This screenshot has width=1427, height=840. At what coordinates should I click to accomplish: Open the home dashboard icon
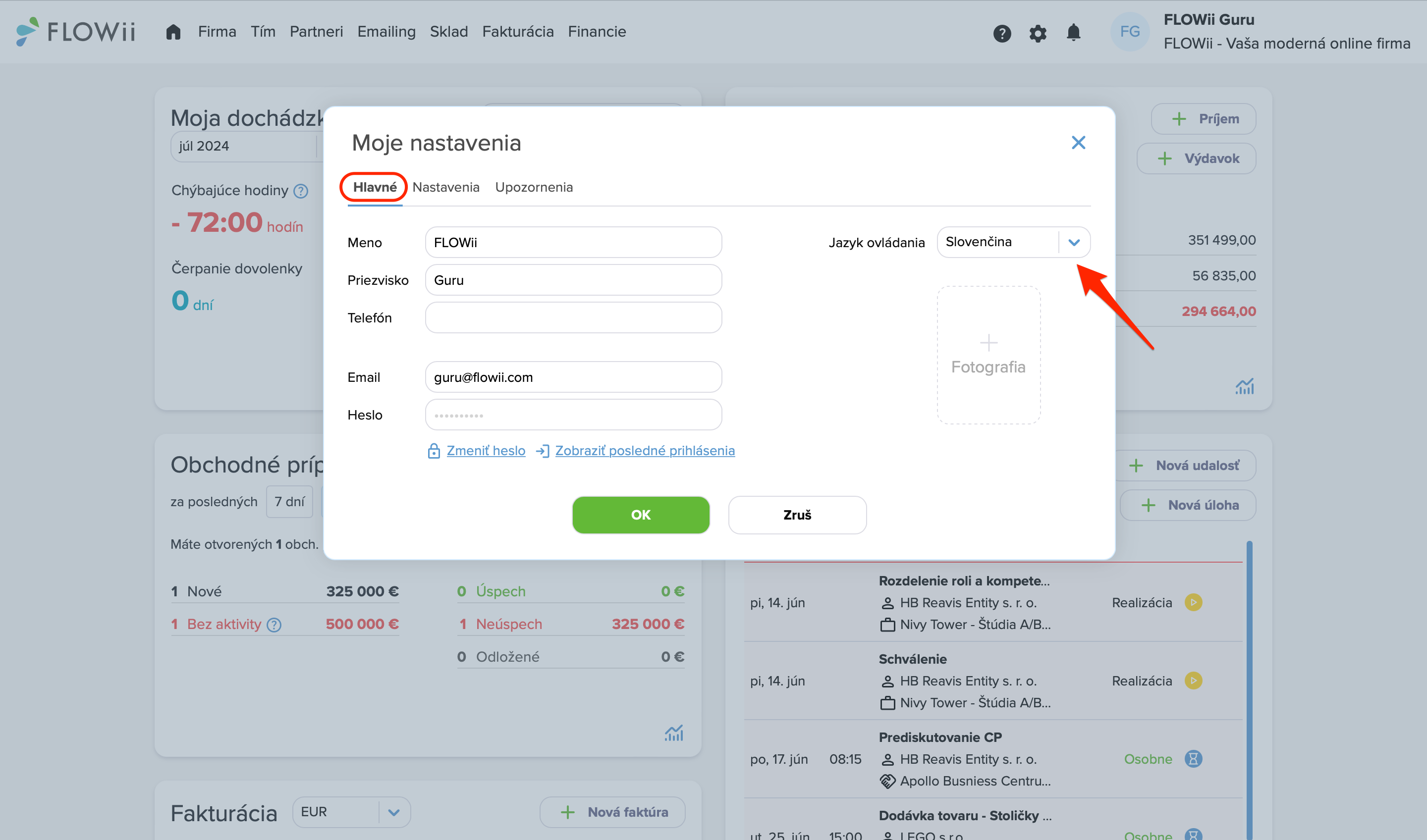coord(173,32)
